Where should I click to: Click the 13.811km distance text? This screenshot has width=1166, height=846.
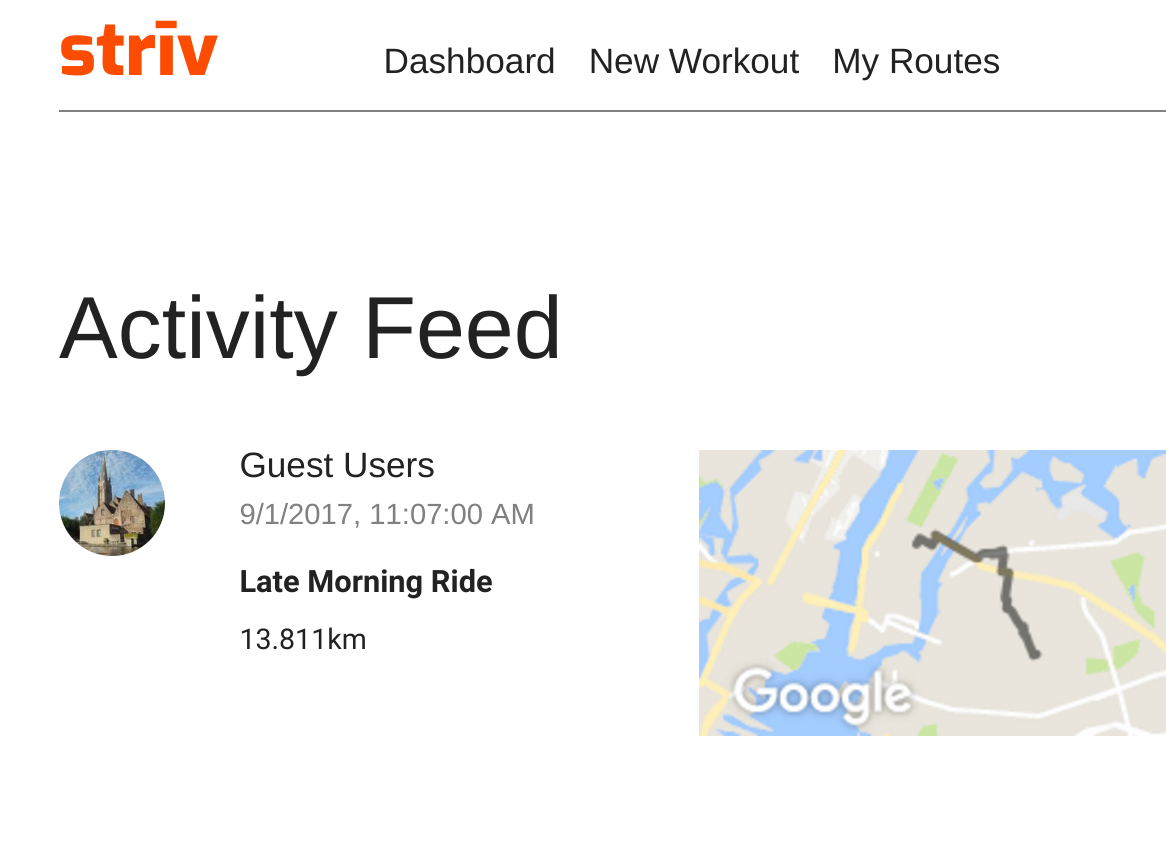click(303, 639)
